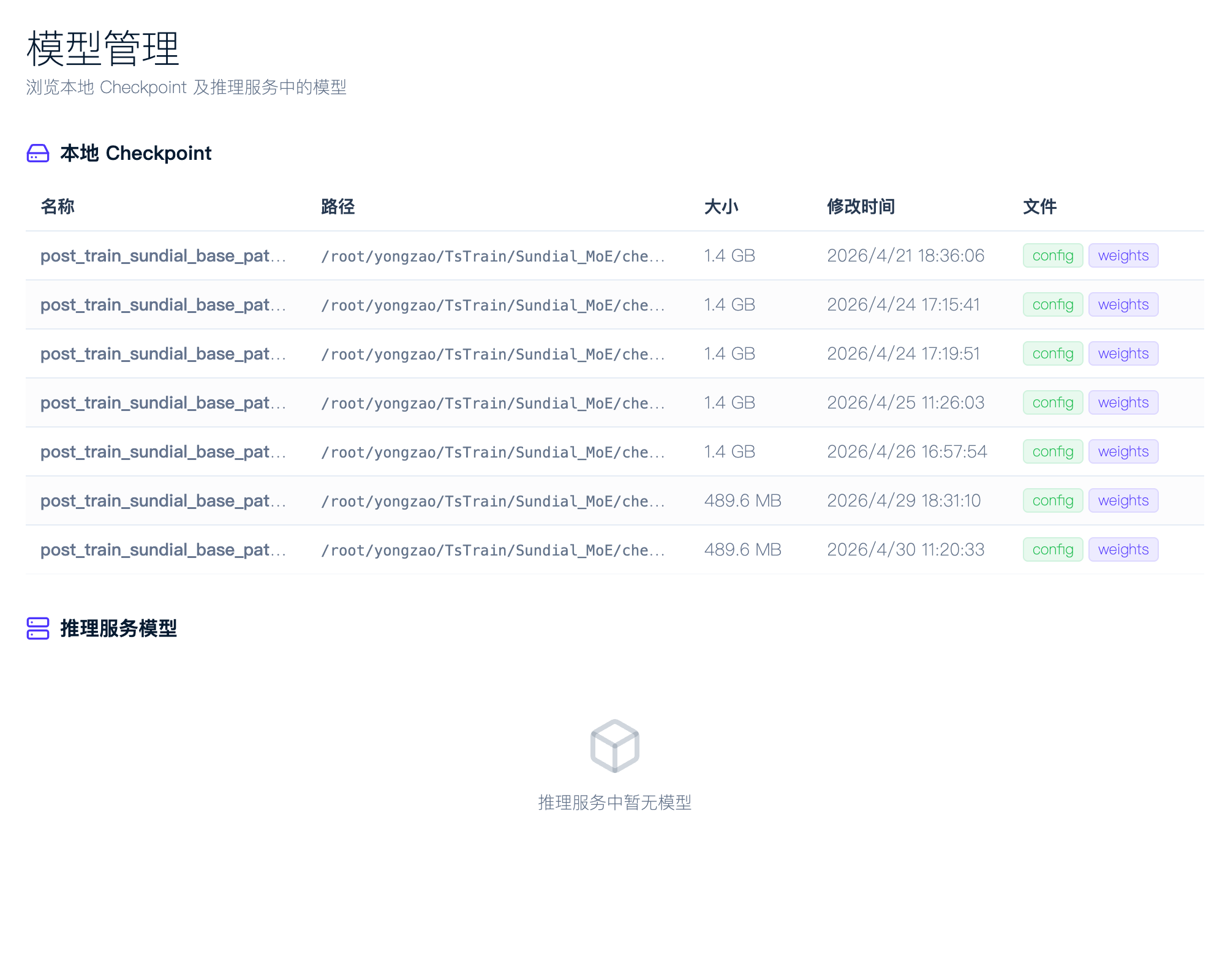Viewport: 1225px width, 980px height.
Task: Click weights tag in 18:36:06 row
Action: pyautogui.click(x=1123, y=255)
